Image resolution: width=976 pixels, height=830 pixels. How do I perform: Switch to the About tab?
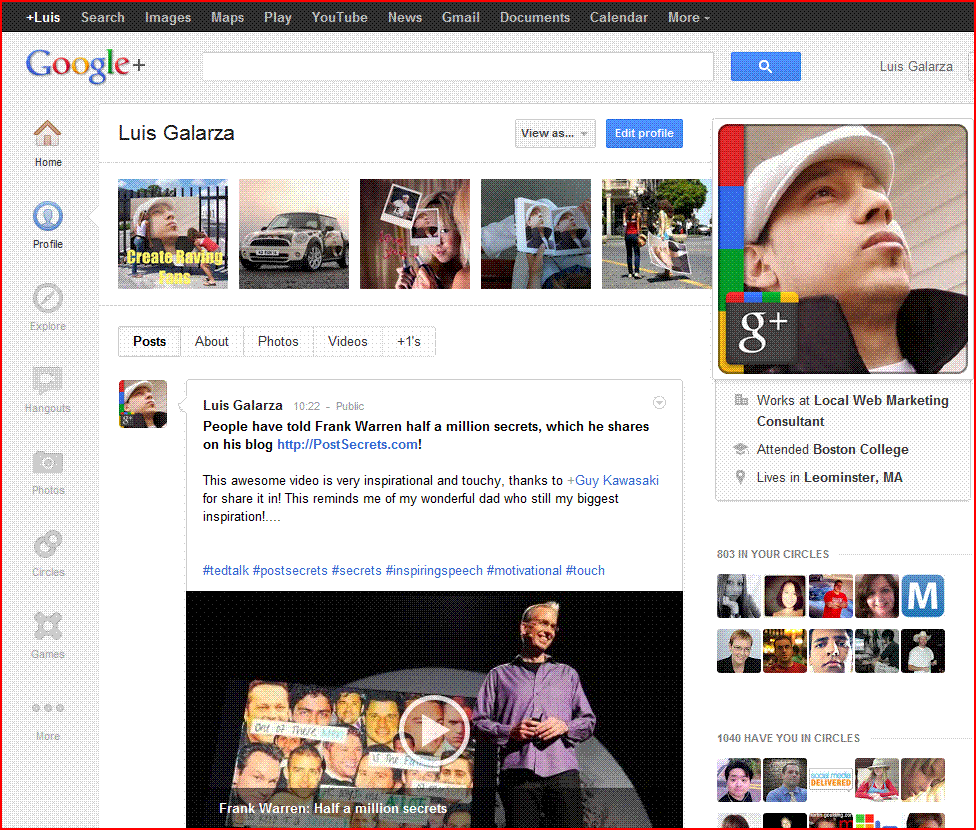(212, 341)
